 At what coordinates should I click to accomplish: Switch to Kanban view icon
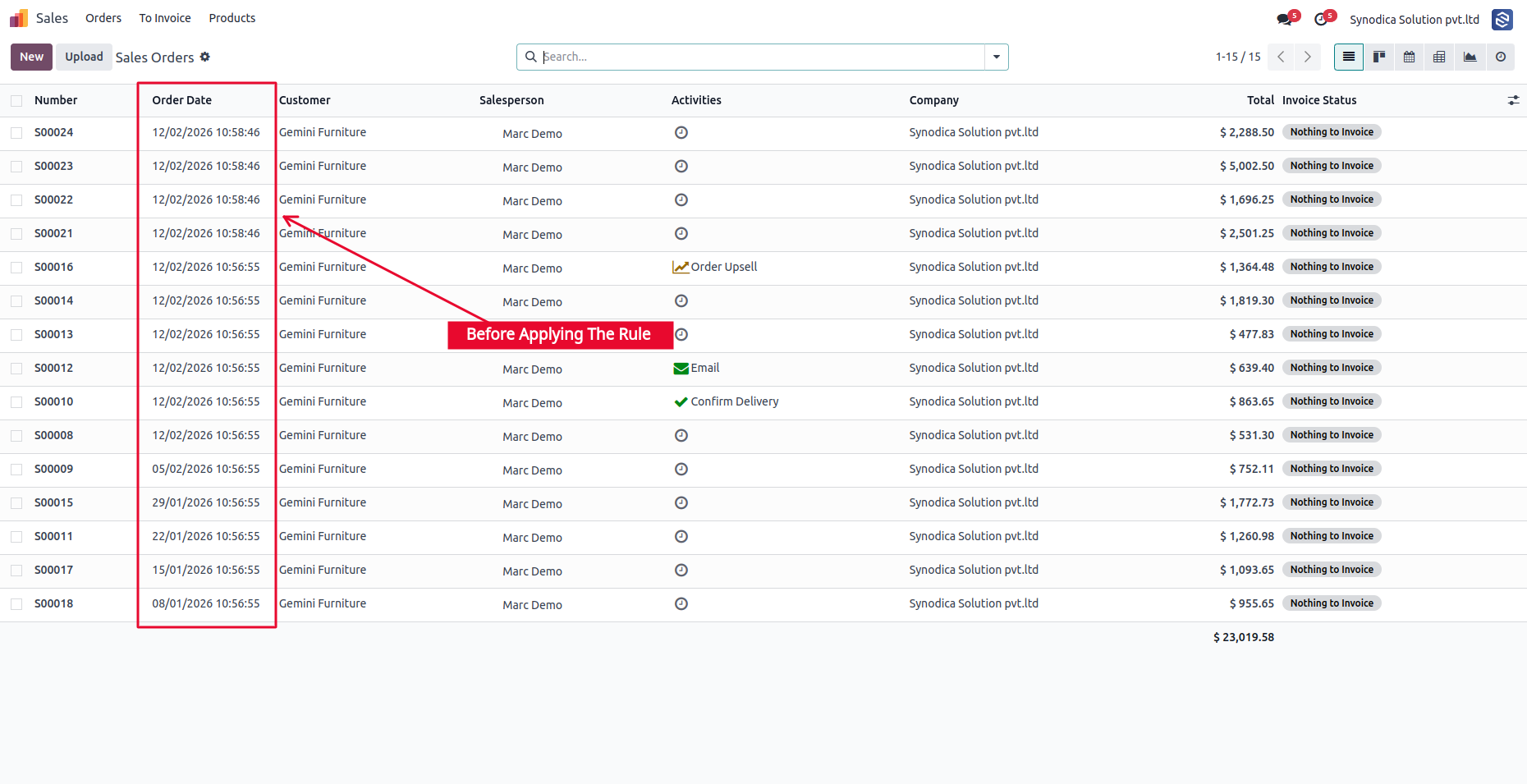point(1379,57)
